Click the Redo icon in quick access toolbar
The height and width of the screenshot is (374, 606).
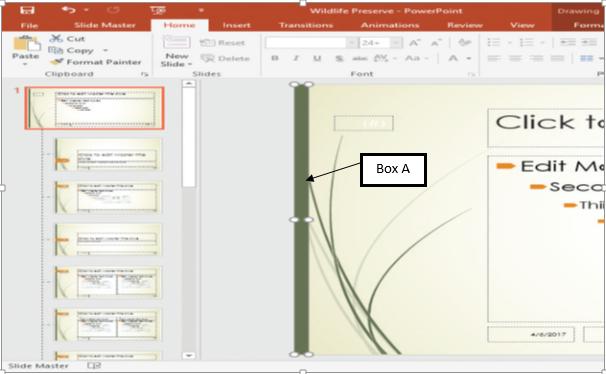[x=113, y=10]
